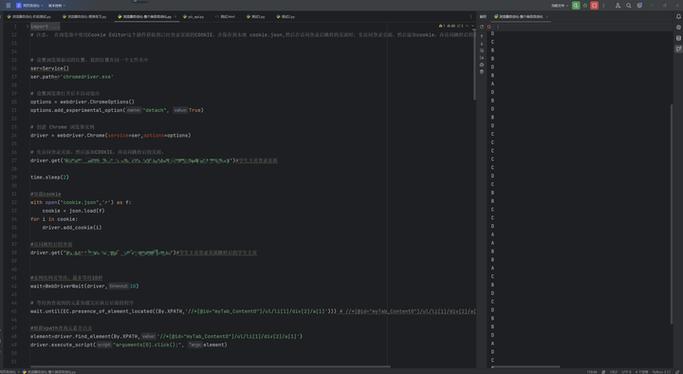Select the active third editor tab
The image size is (683, 374).
click(x=147, y=17)
